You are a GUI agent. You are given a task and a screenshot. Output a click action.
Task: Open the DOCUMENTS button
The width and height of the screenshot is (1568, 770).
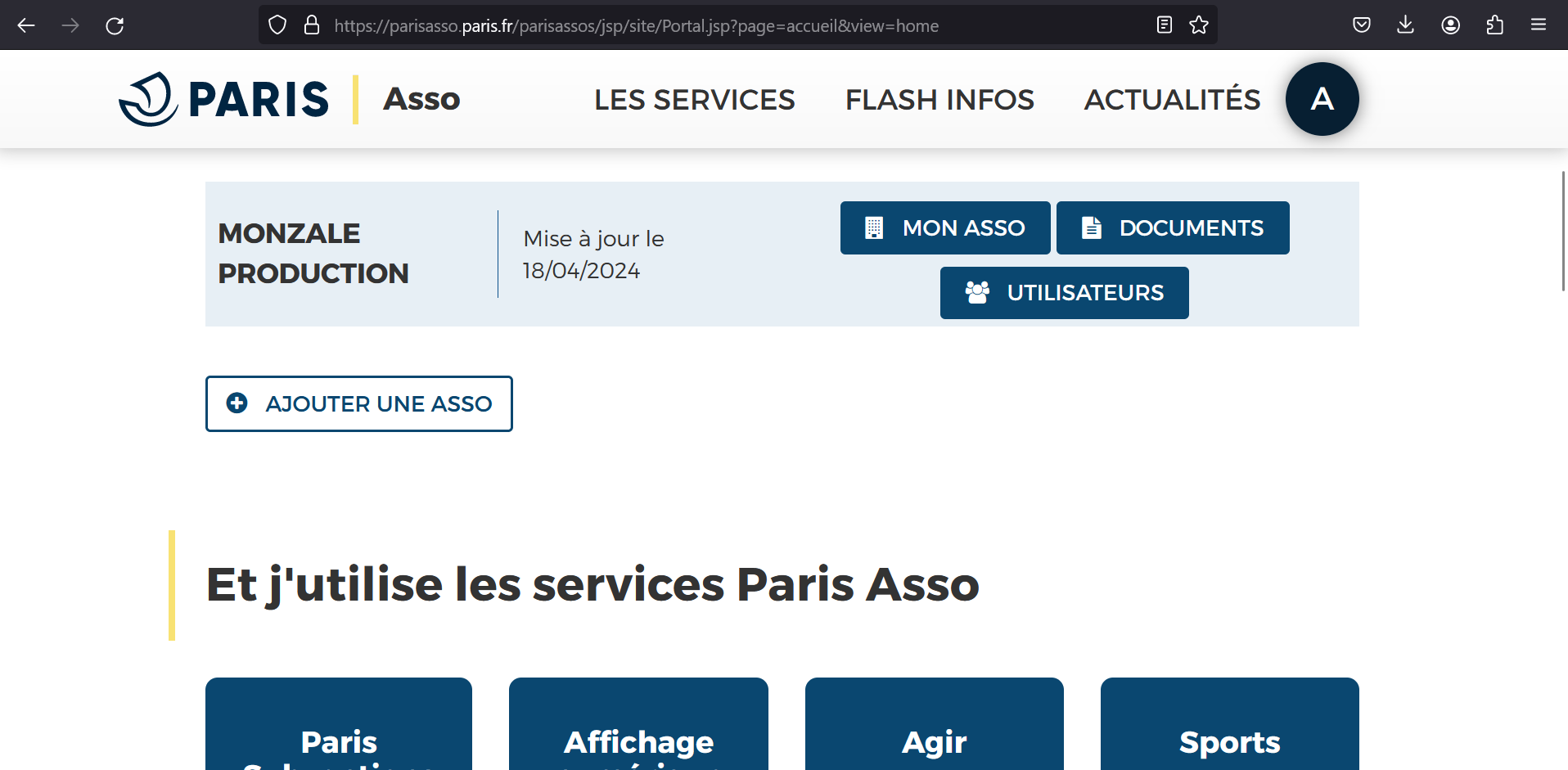[x=1172, y=227]
